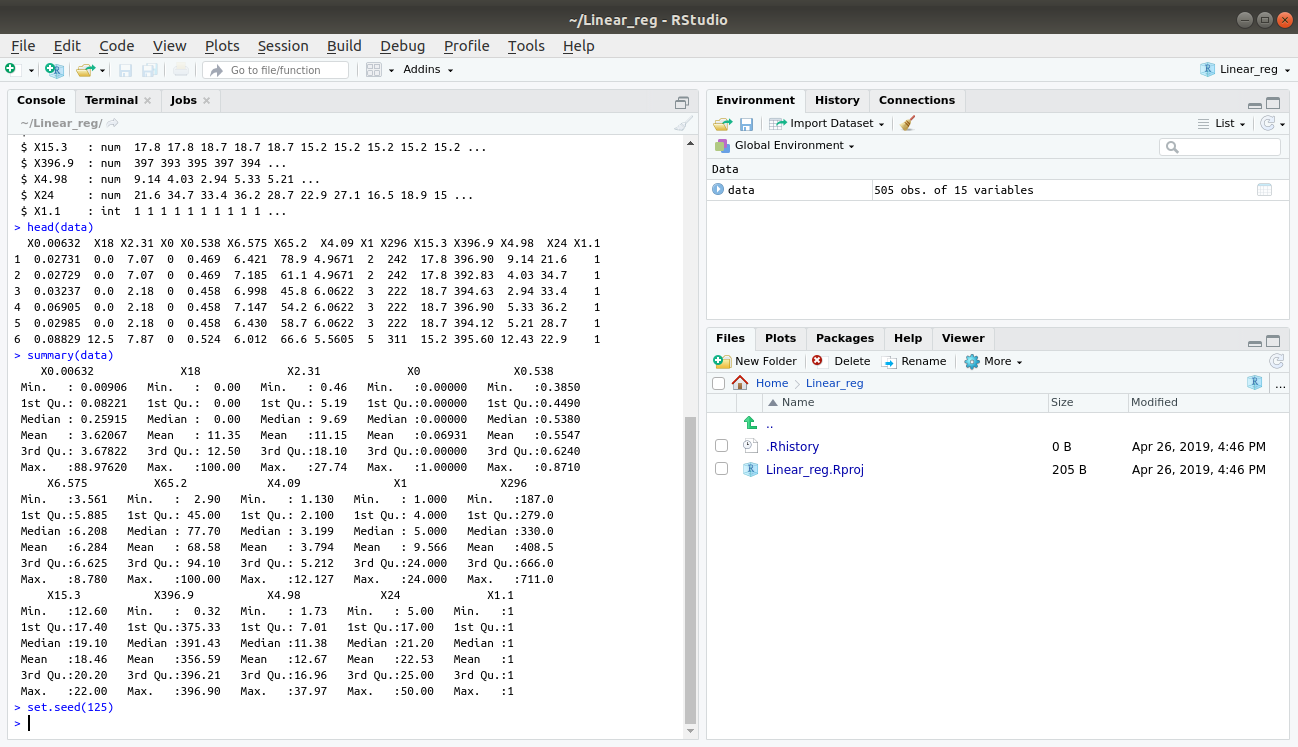Open the Import Dataset dropdown
This screenshot has height=747, width=1298.
click(827, 124)
